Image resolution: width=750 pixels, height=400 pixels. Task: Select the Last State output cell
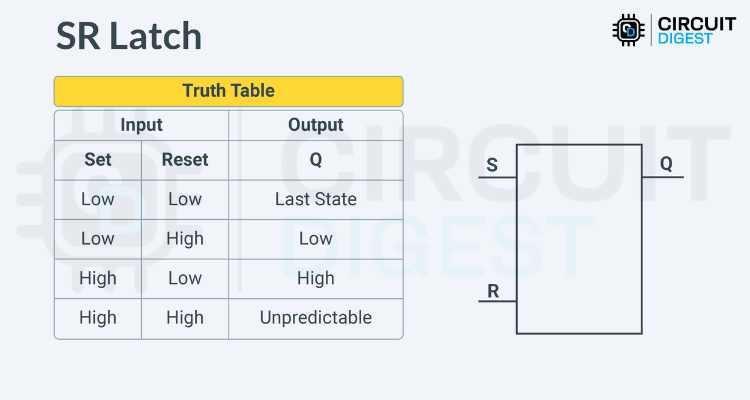315,199
